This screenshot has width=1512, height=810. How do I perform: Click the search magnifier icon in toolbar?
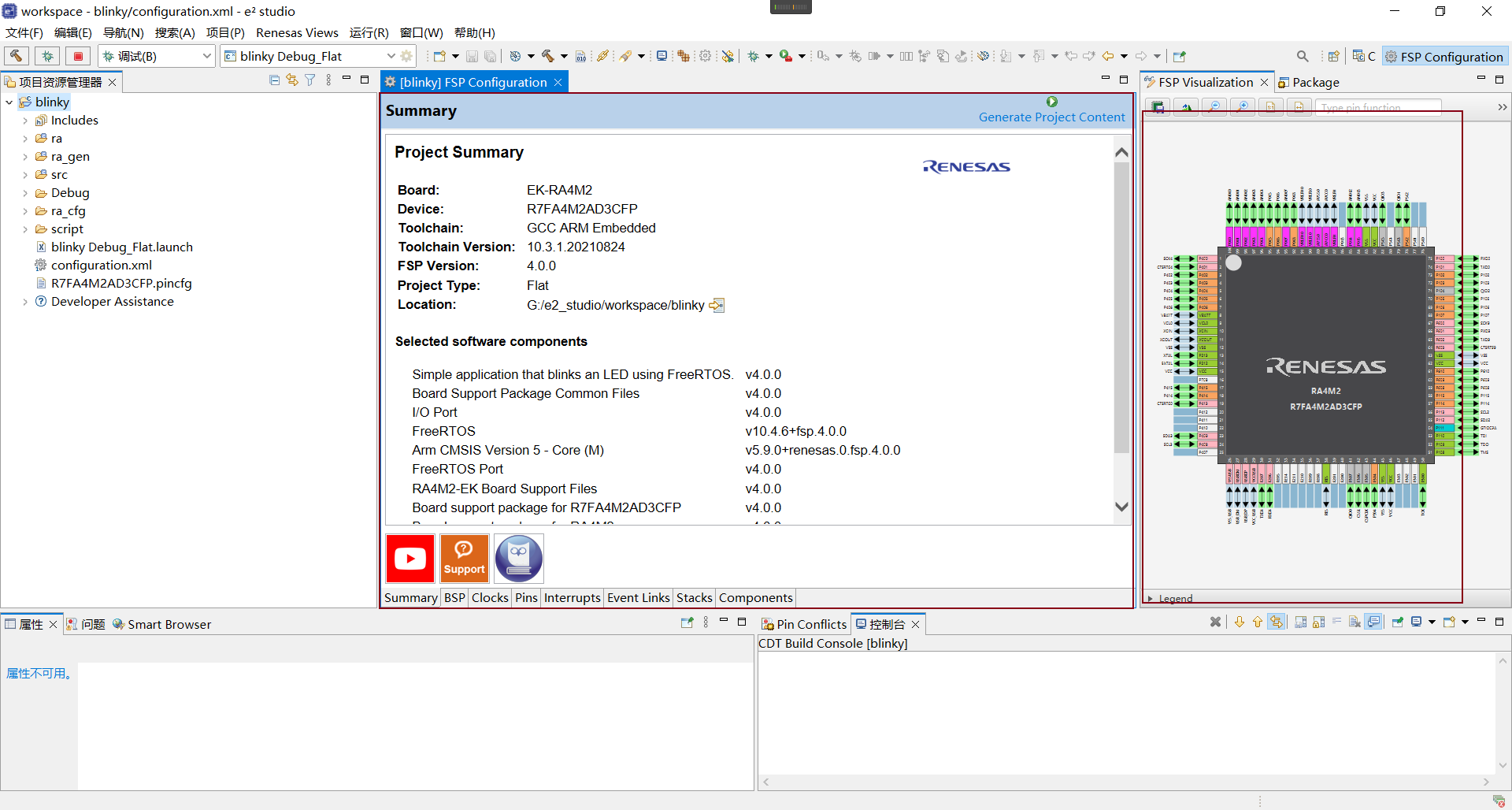click(x=1303, y=56)
